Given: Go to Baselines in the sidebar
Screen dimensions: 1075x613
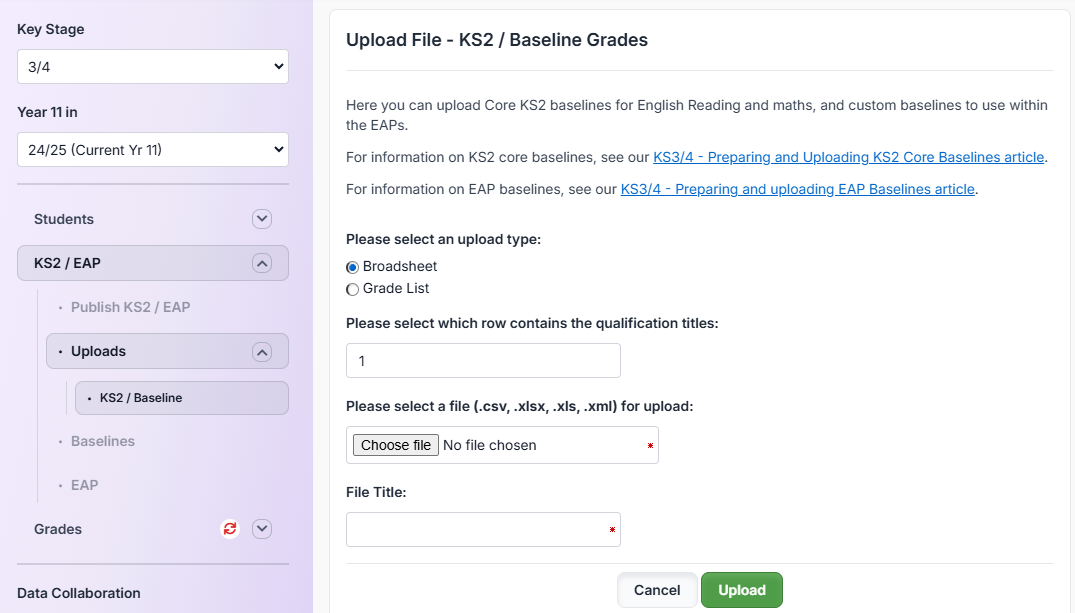Looking at the screenshot, I should [103, 441].
